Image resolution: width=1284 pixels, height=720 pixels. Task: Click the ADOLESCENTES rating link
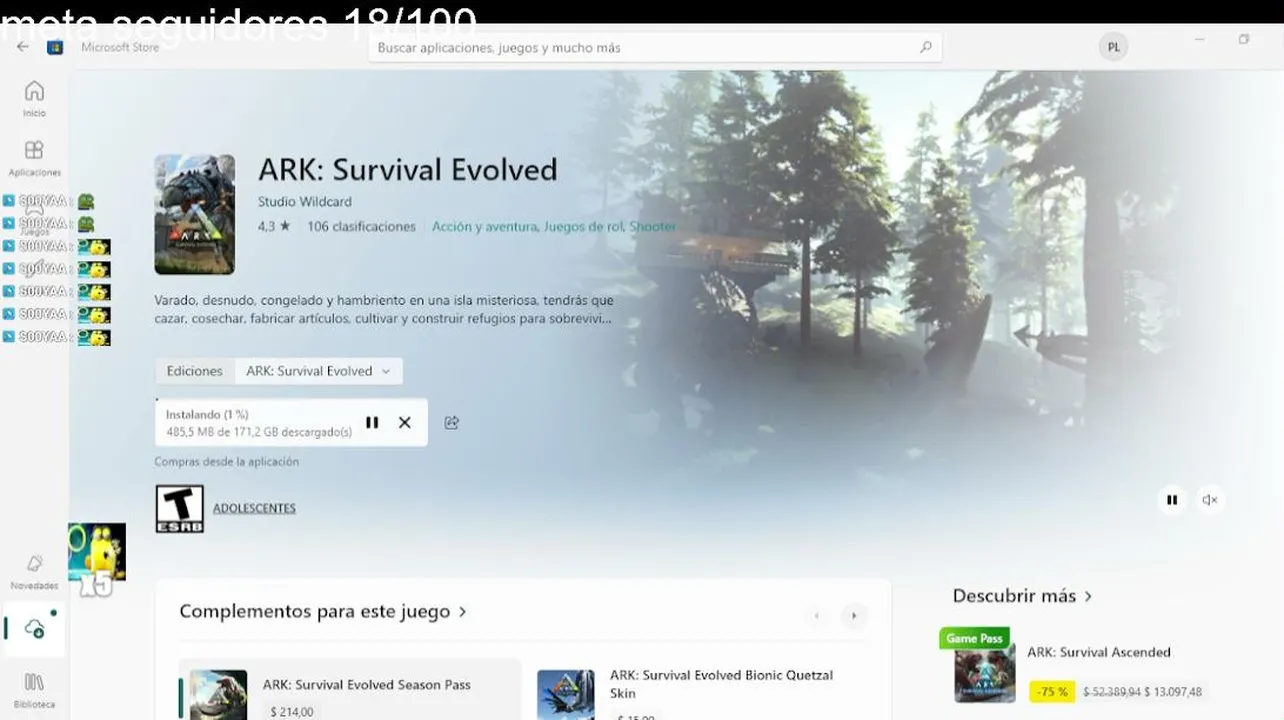coord(254,508)
